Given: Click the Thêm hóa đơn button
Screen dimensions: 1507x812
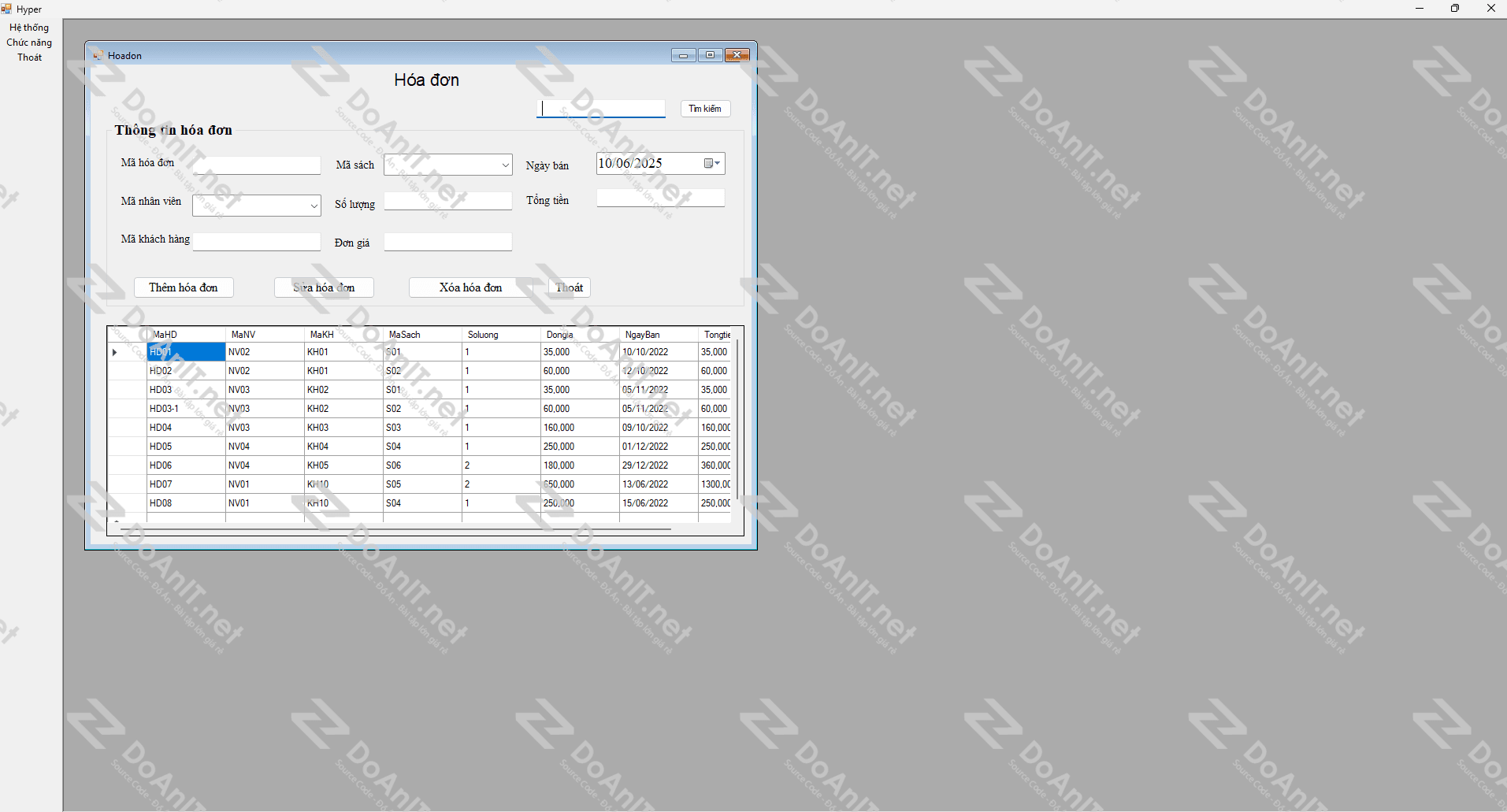Looking at the screenshot, I should coord(184,287).
